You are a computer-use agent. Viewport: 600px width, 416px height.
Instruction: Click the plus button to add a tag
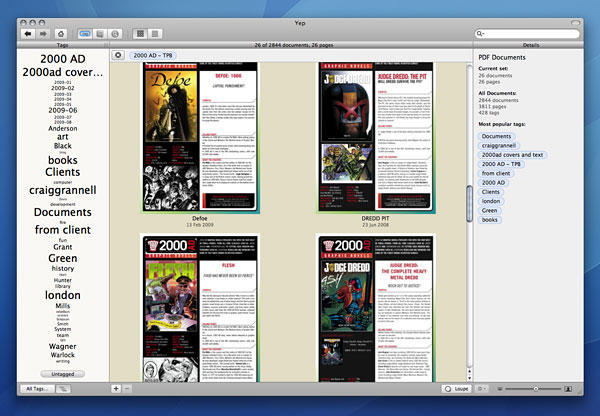[117, 387]
